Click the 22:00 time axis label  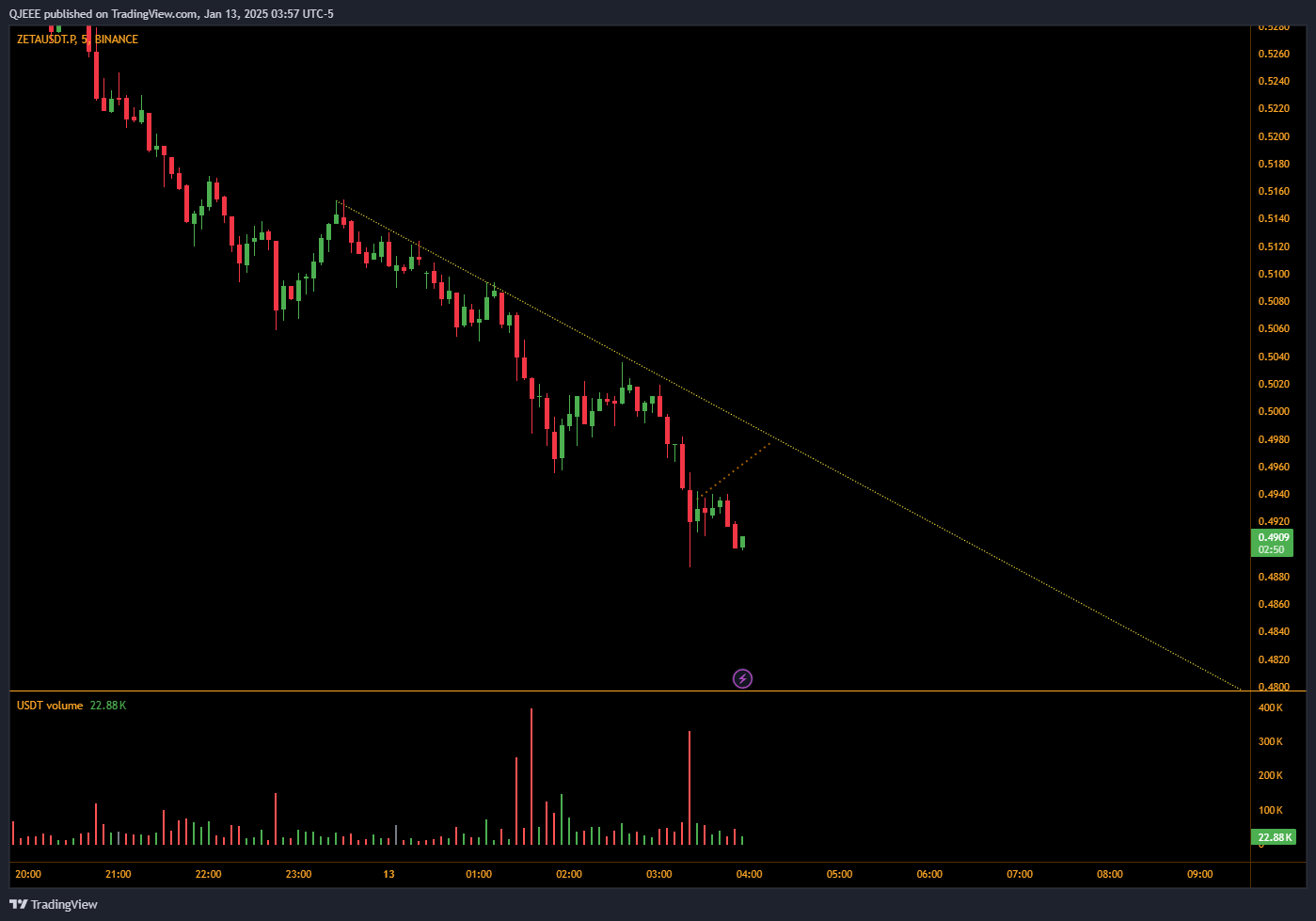209,874
